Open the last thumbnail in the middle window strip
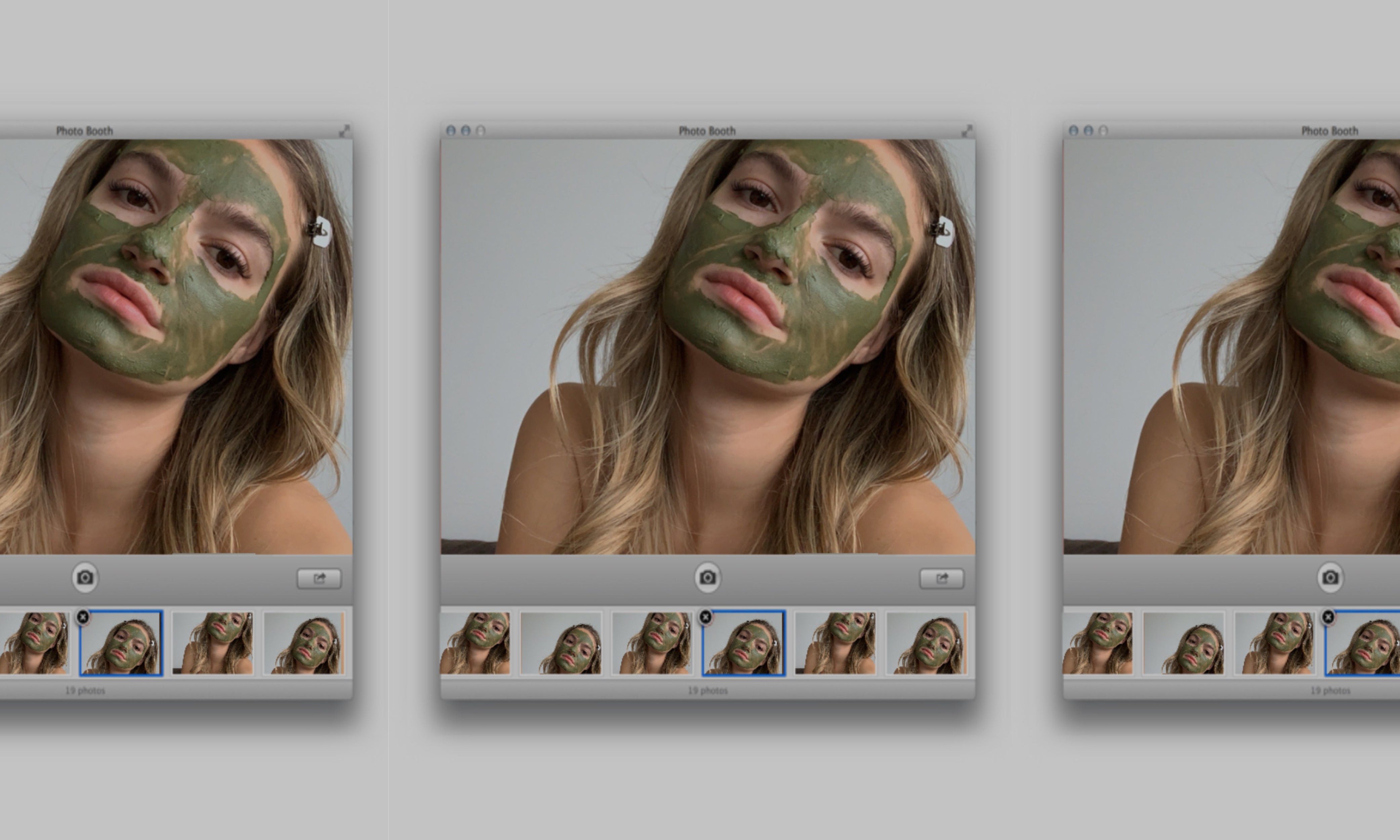The height and width of the screenshot is (840, 1400). click(926, 643)
